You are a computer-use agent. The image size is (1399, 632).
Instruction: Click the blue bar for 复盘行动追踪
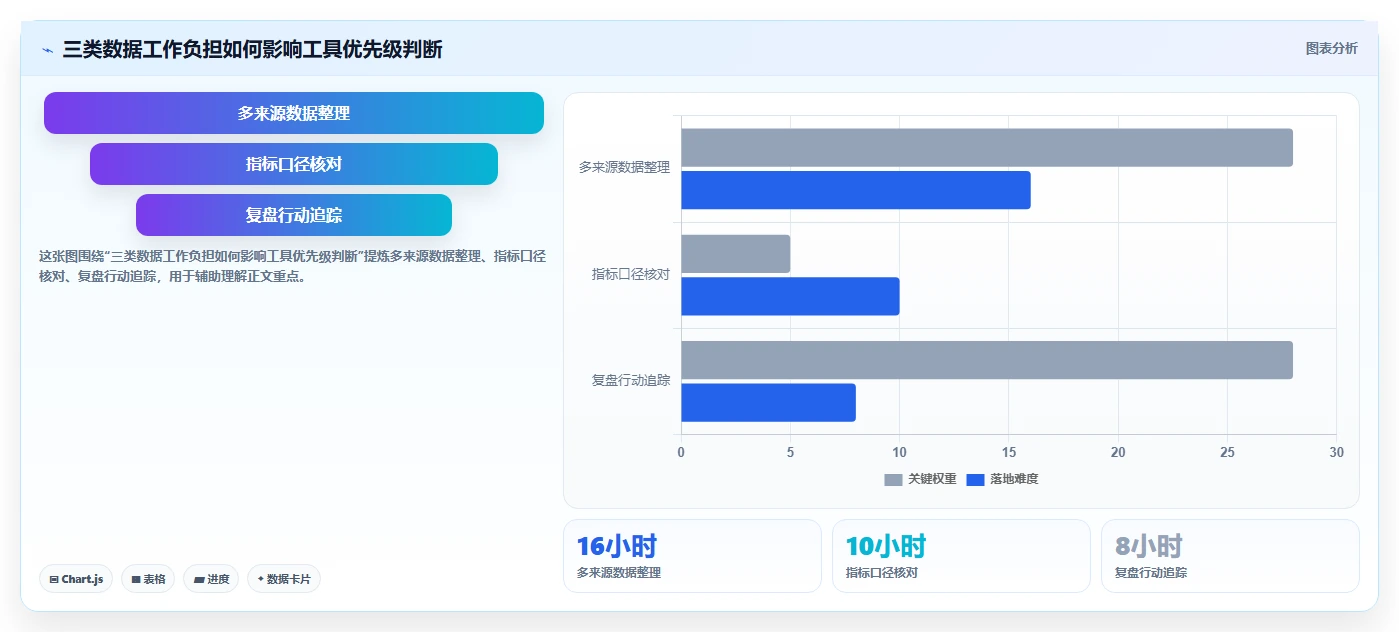[768, 402]
